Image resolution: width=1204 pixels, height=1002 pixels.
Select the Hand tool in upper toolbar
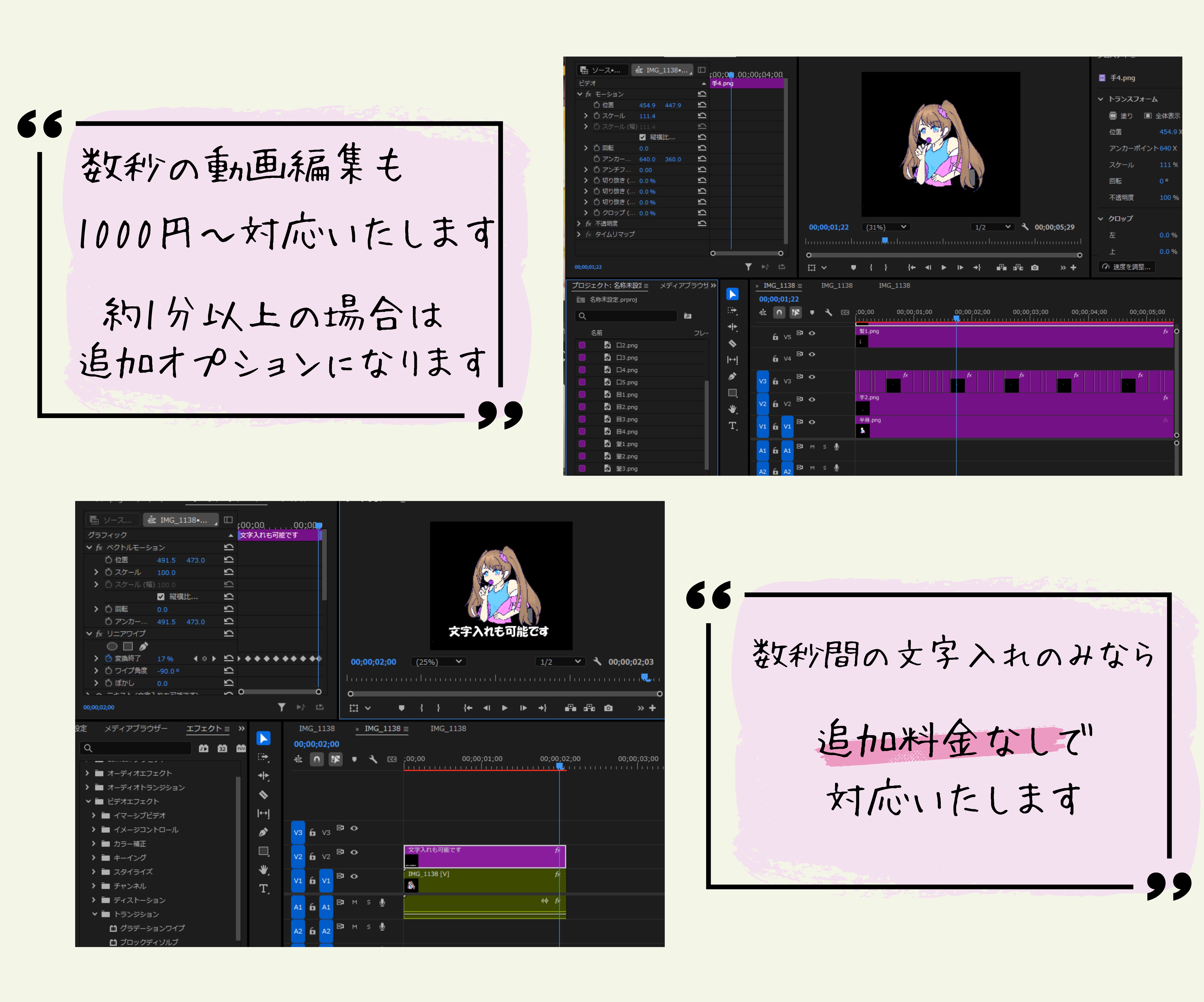[732, 409]
